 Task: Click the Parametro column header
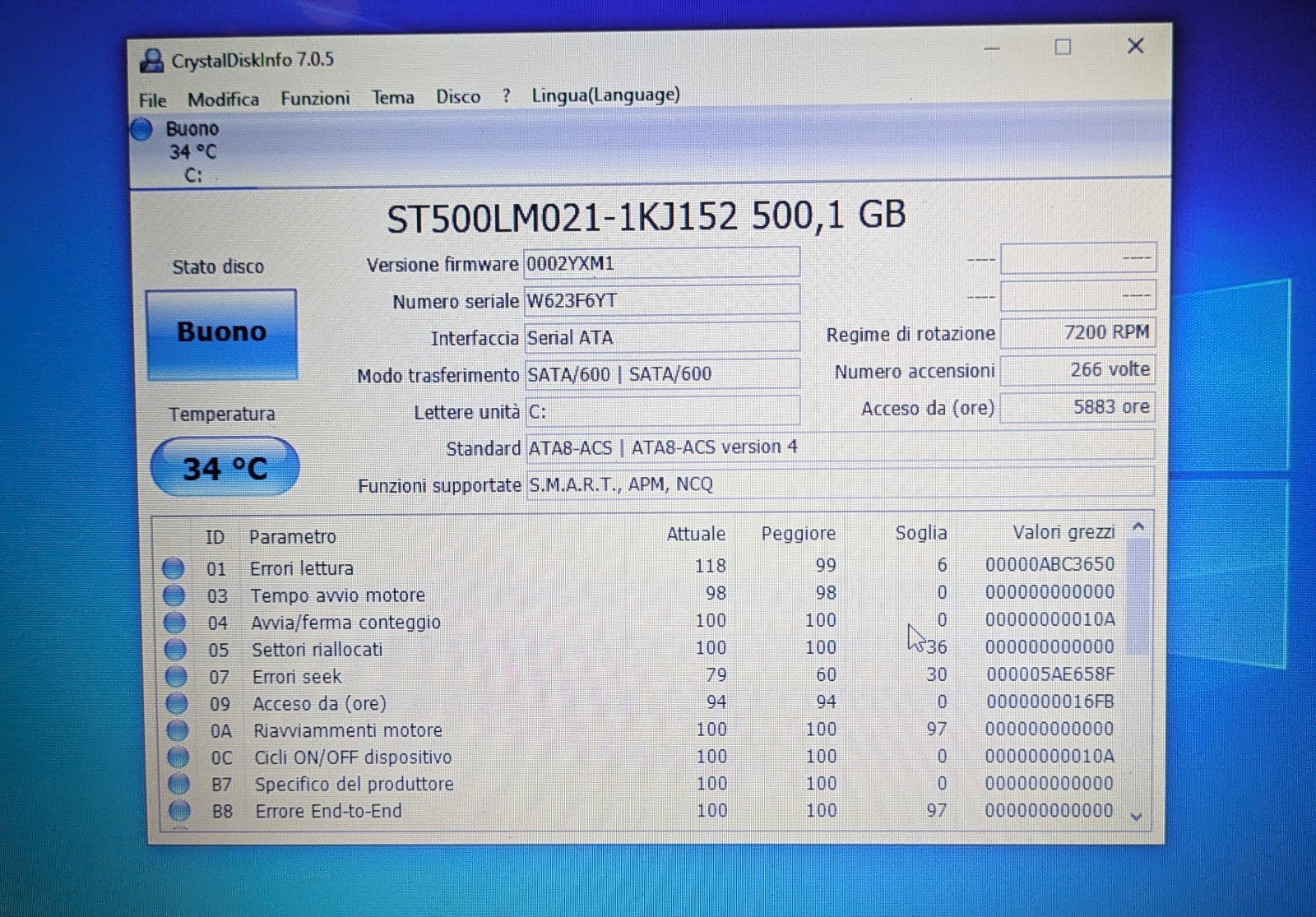293,536
